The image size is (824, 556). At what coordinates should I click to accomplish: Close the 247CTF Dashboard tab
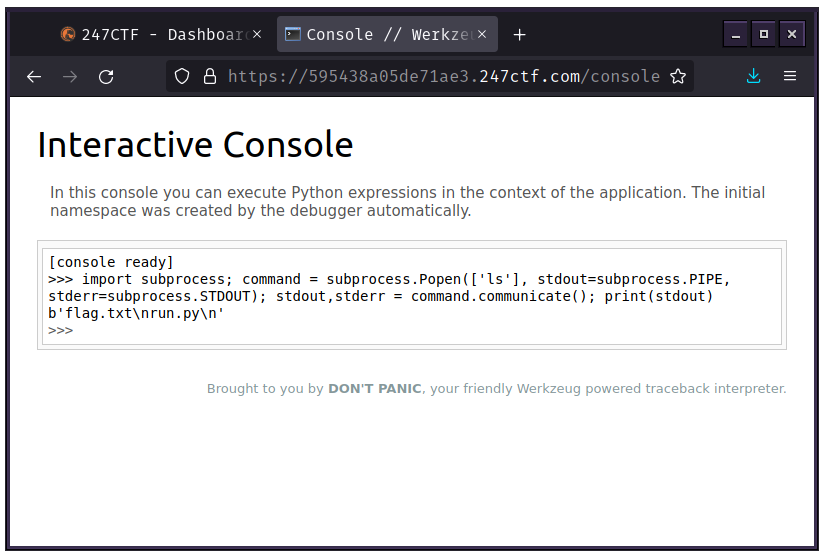257,34
